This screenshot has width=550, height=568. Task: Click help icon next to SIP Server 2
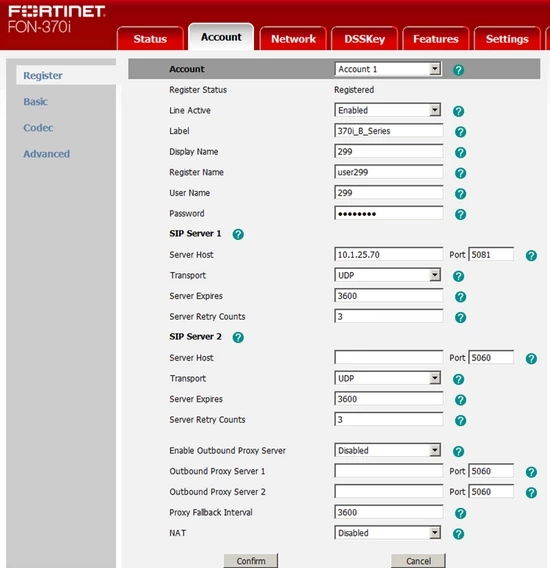pos(238,337)
